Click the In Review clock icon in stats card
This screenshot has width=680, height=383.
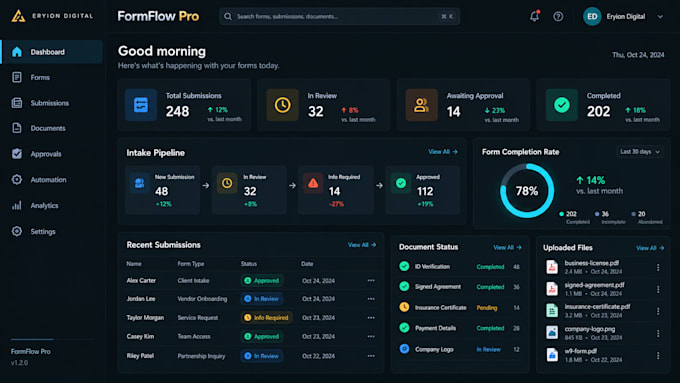[282, 105]
